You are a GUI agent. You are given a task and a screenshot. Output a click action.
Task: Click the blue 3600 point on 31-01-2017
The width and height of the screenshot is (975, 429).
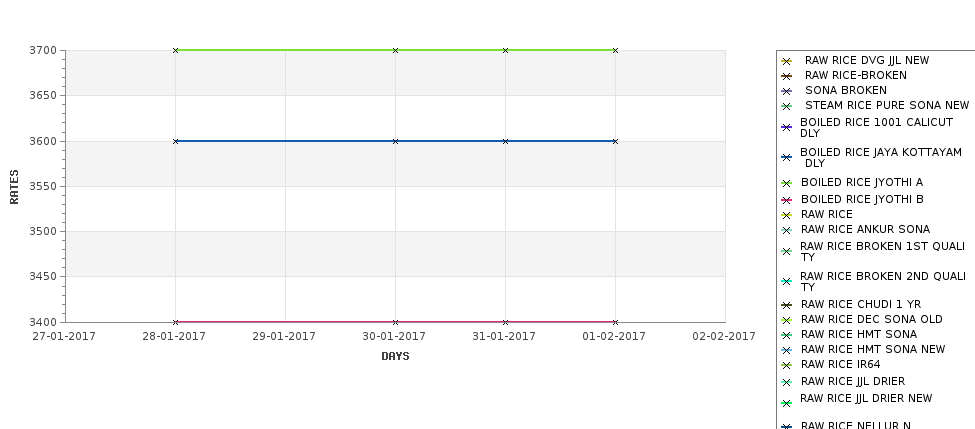pyautogui.click(x=505, y=141)
